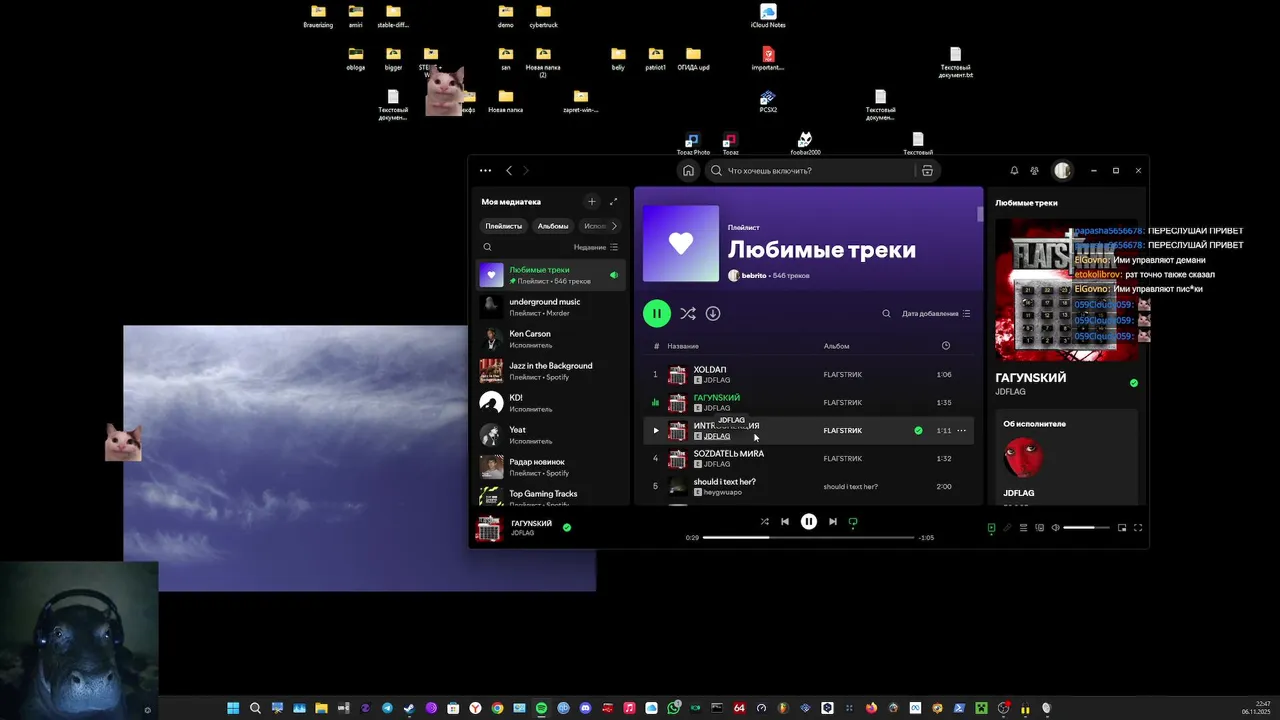Open the miniplayer
Viewport: 1280px width, 720px height.
click(x=1122, y=528)
